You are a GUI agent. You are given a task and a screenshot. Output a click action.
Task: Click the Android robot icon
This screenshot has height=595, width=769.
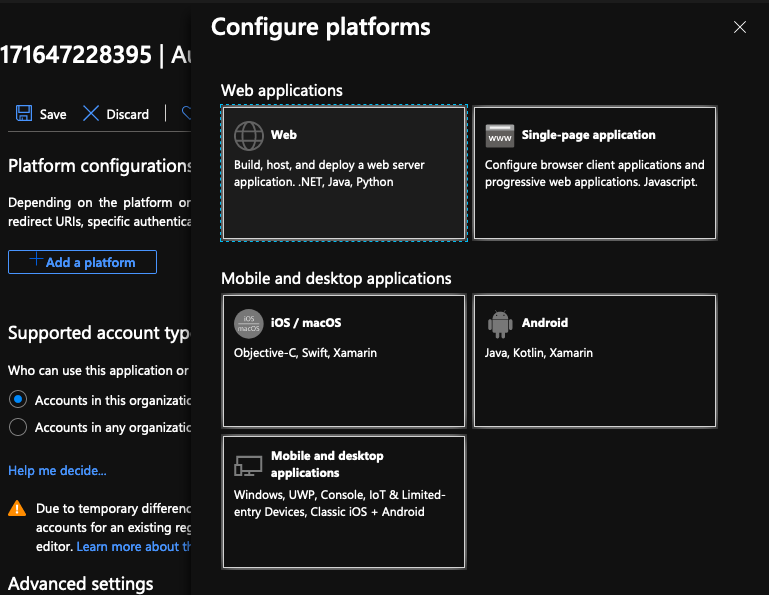(500, 324)
